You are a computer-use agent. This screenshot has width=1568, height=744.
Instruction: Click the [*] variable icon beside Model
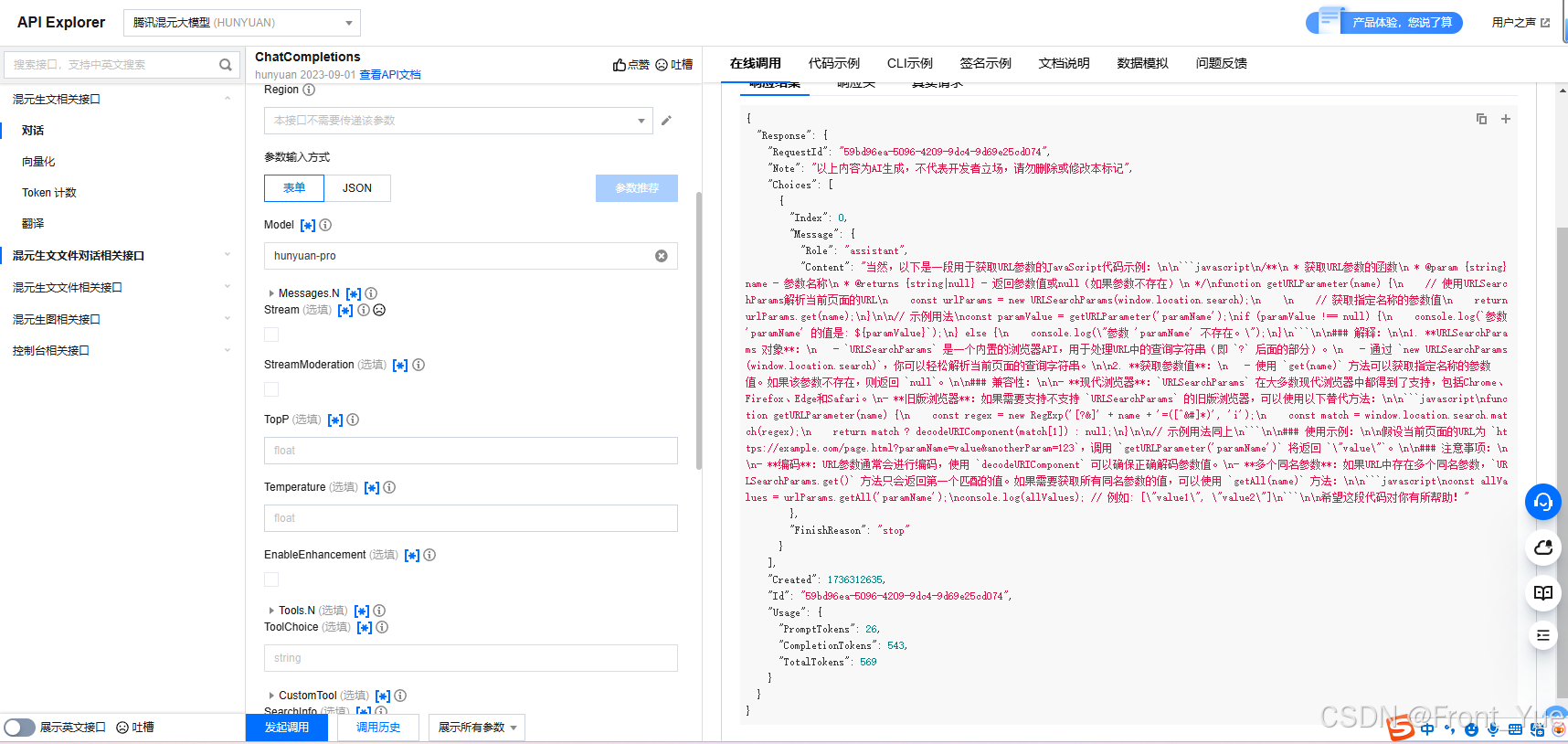308,225
